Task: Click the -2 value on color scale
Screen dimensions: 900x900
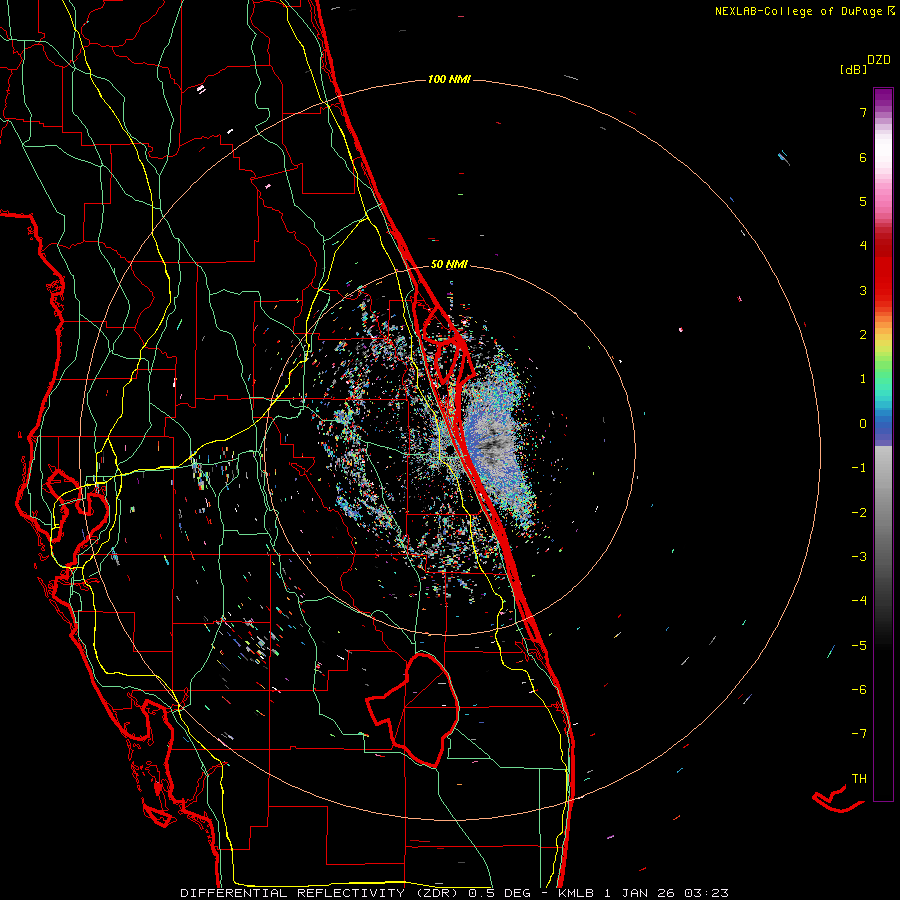Action: (859, 512)
